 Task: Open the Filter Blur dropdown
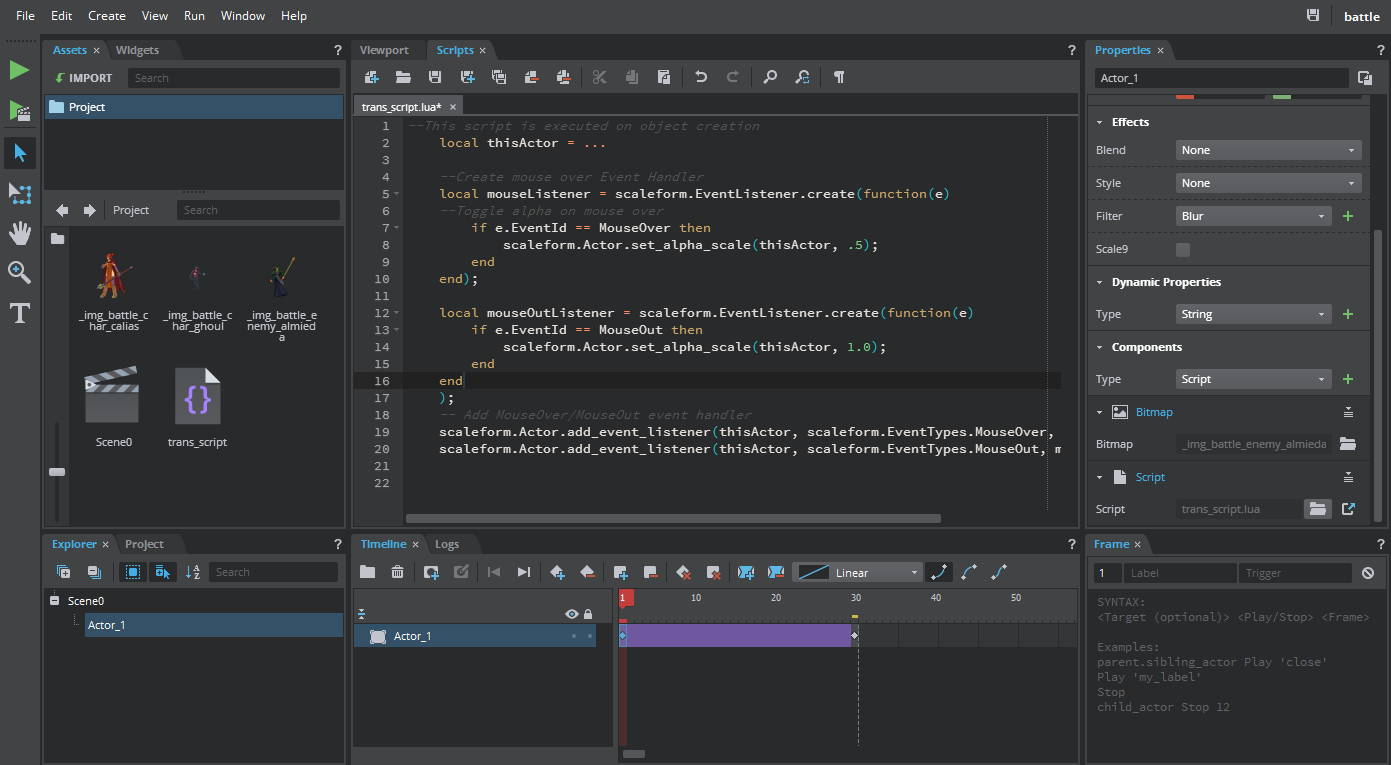click(x=1254, y=216)
